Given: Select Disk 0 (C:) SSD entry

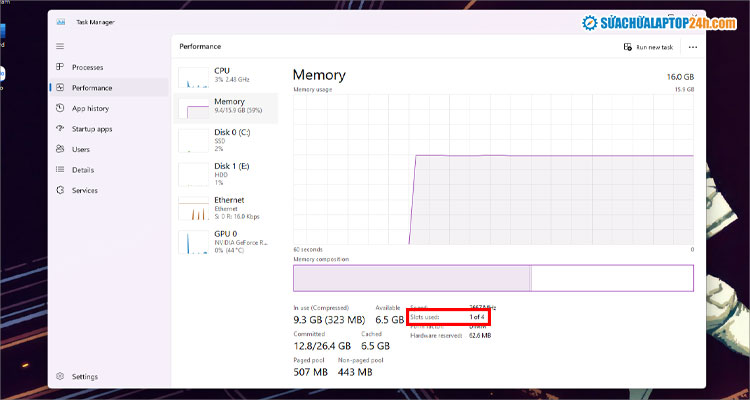Looking at the screenshot, I should pos(226,138).
